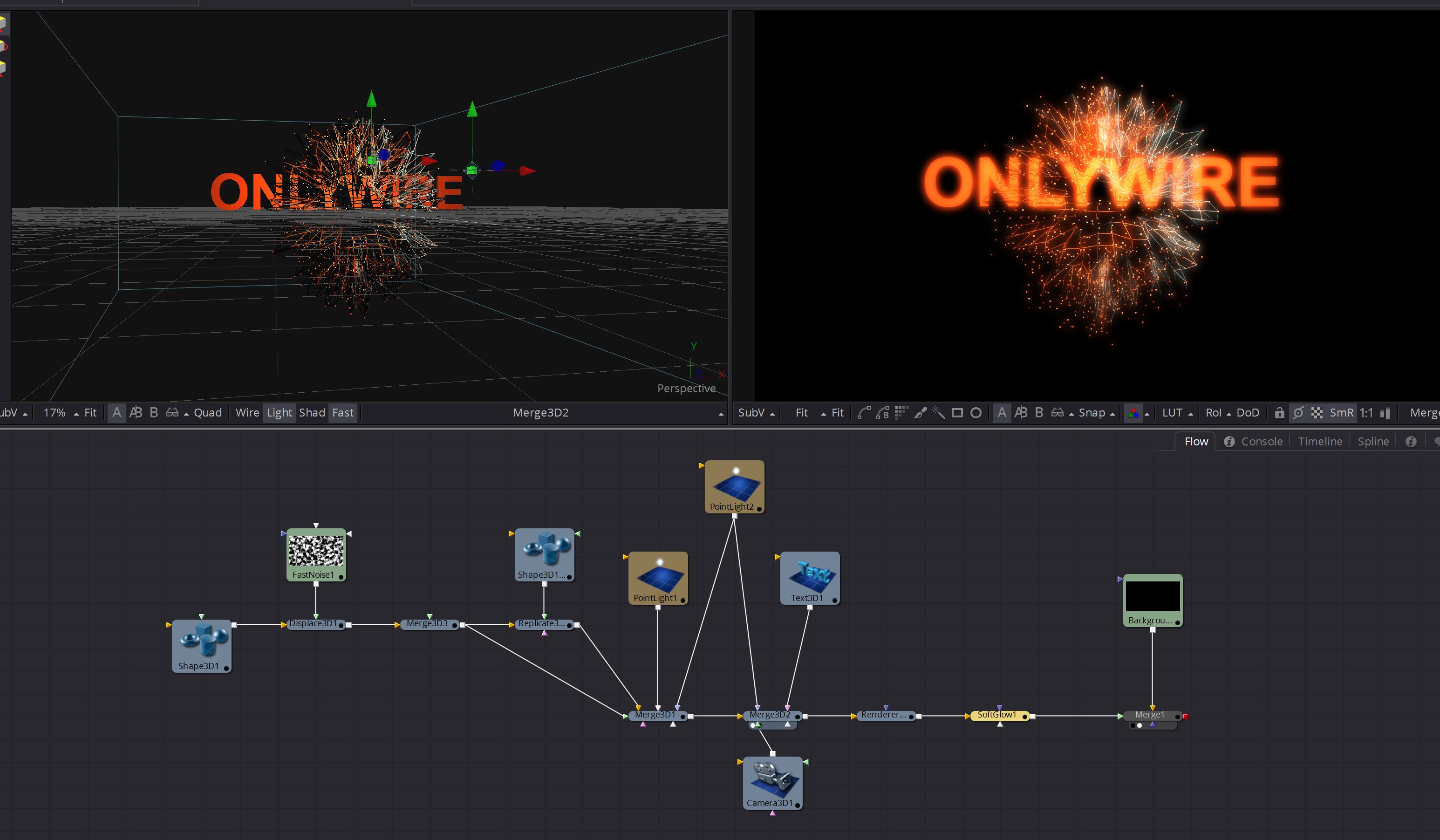Open SubV dropdown arrow in right viewer

(772, 414)
